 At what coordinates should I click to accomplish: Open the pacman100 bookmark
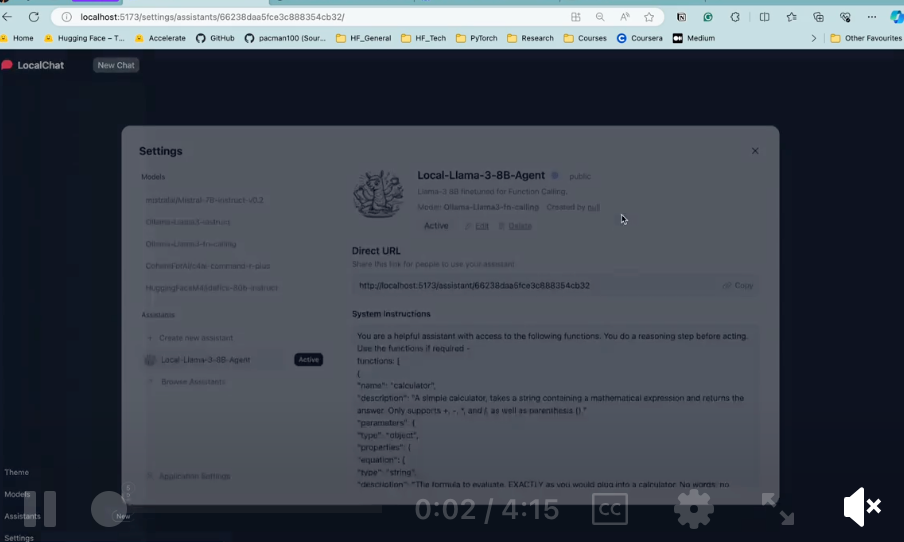tap(285, 38)
